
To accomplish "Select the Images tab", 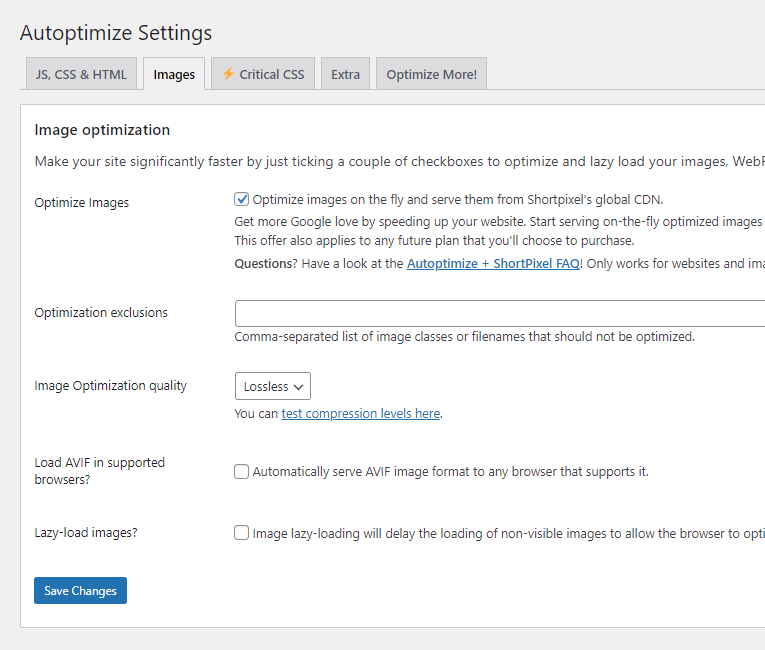I will [174, 74].
